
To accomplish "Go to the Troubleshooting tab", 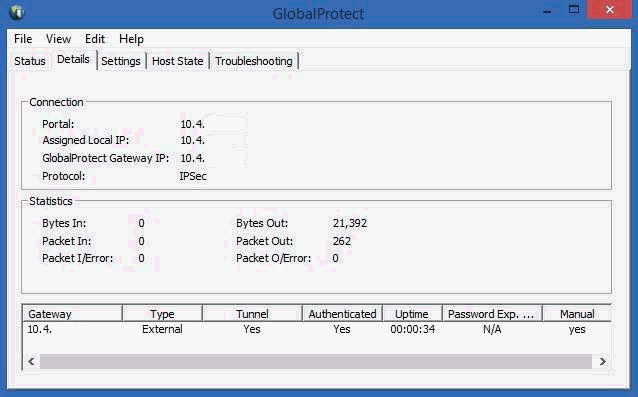I will coord(253,61).
